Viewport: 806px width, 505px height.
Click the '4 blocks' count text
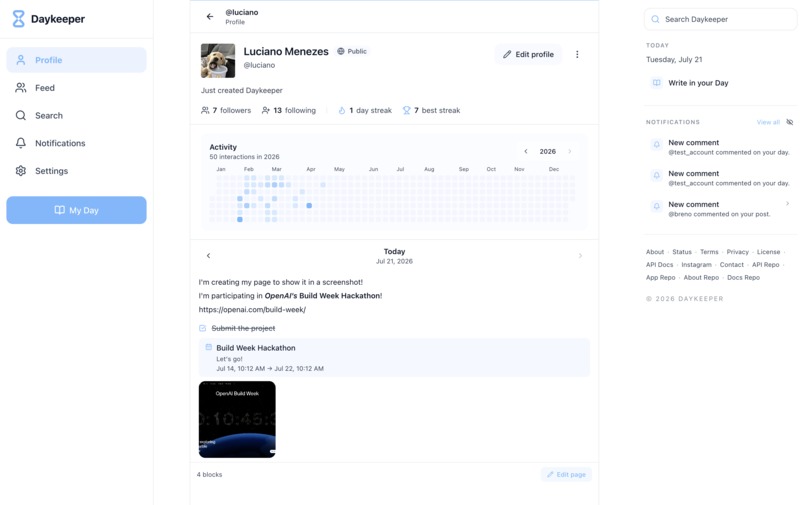point(209,475)
